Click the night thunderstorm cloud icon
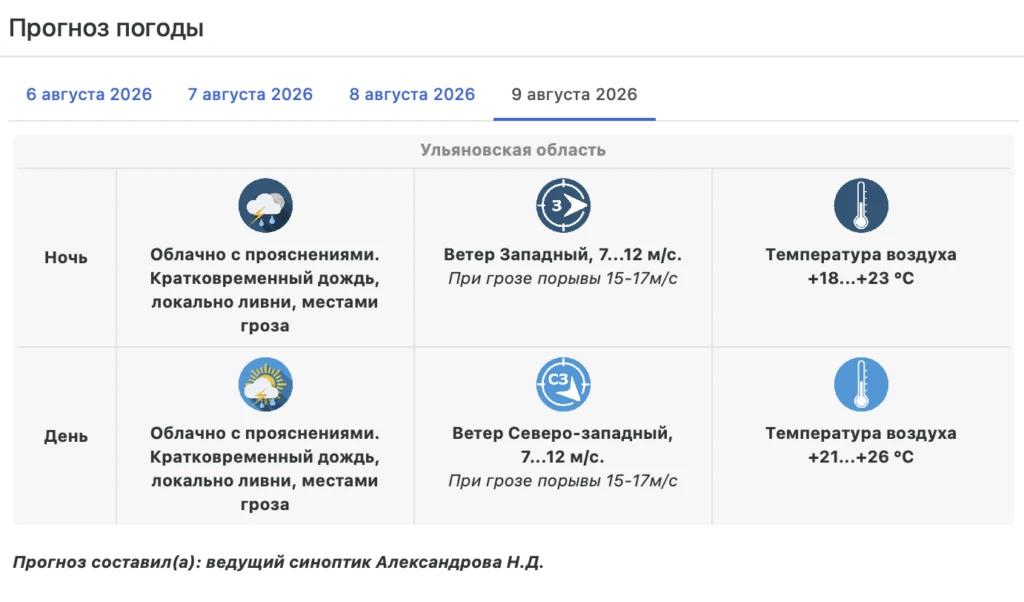 (x=265, y=205)
